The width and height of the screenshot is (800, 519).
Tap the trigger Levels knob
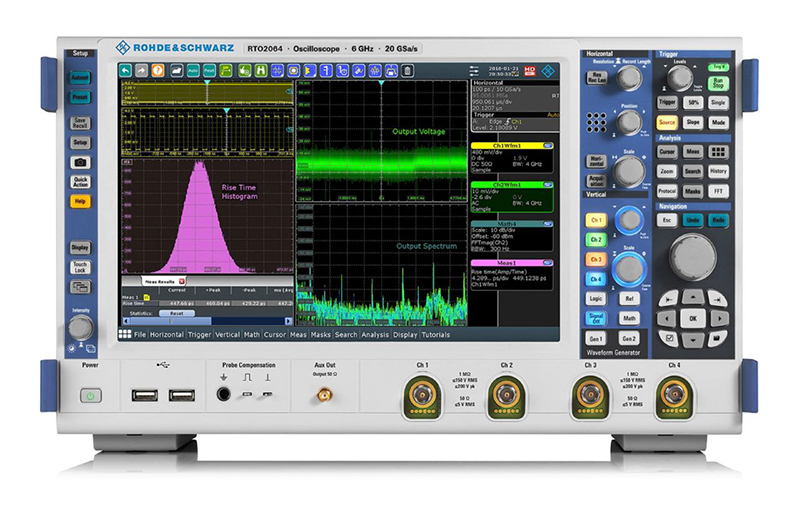point(680,79)
